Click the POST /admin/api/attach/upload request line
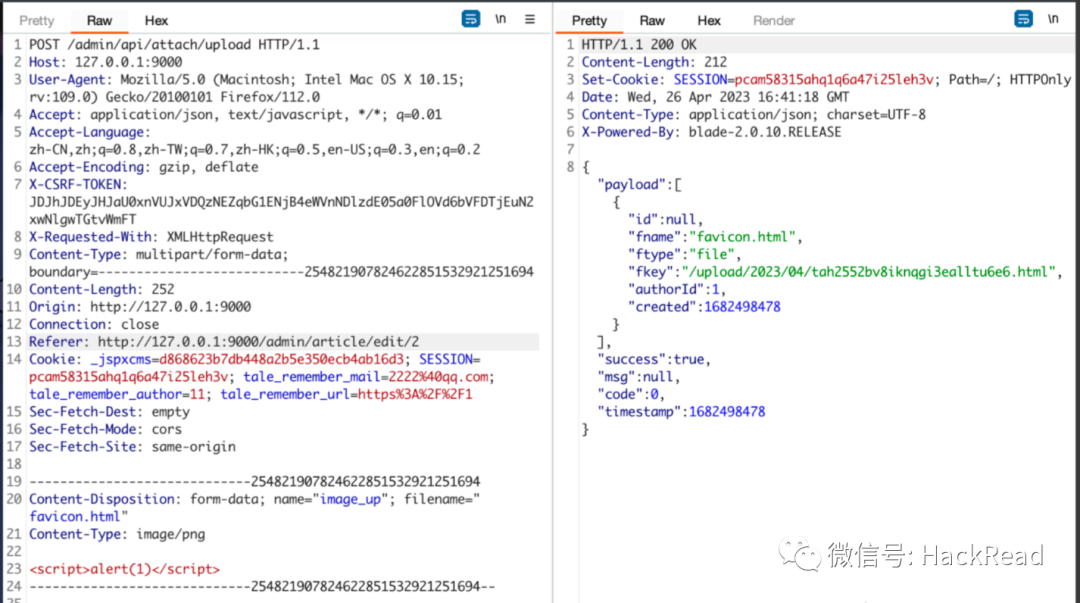This screenshot has height=603, width=1080. click(x=174, y=45)
